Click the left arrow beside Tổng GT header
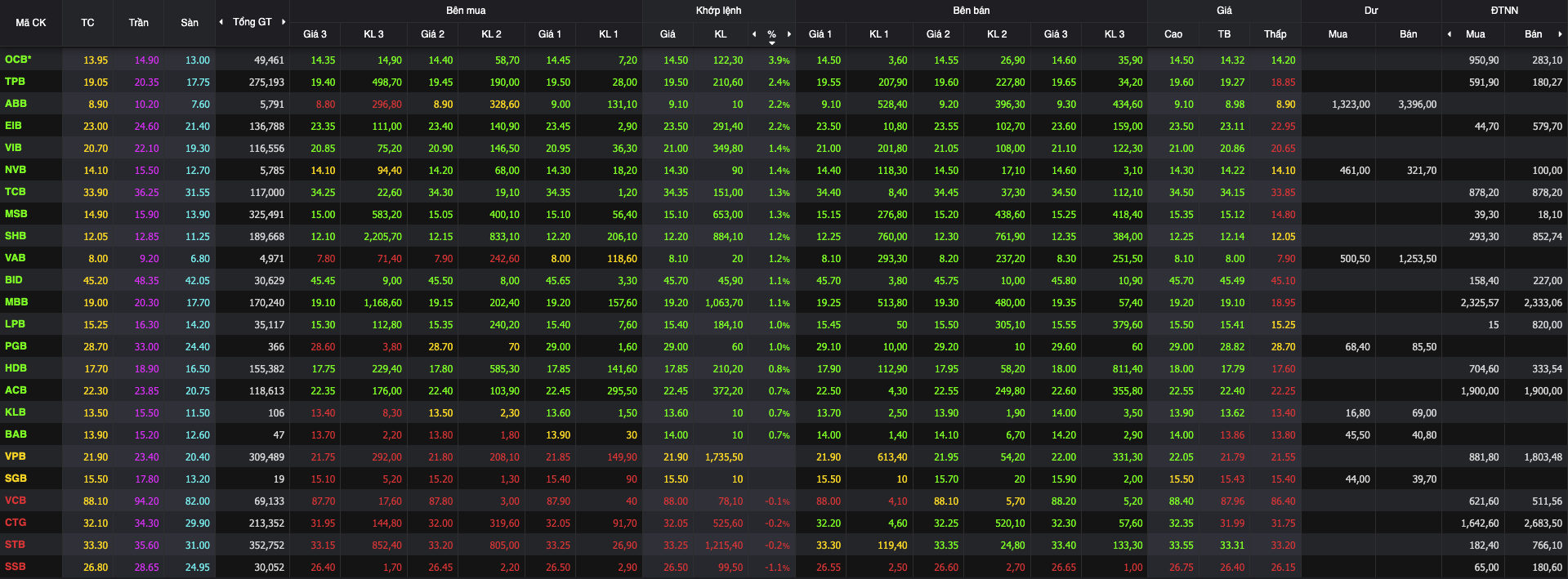 point(221,22)
